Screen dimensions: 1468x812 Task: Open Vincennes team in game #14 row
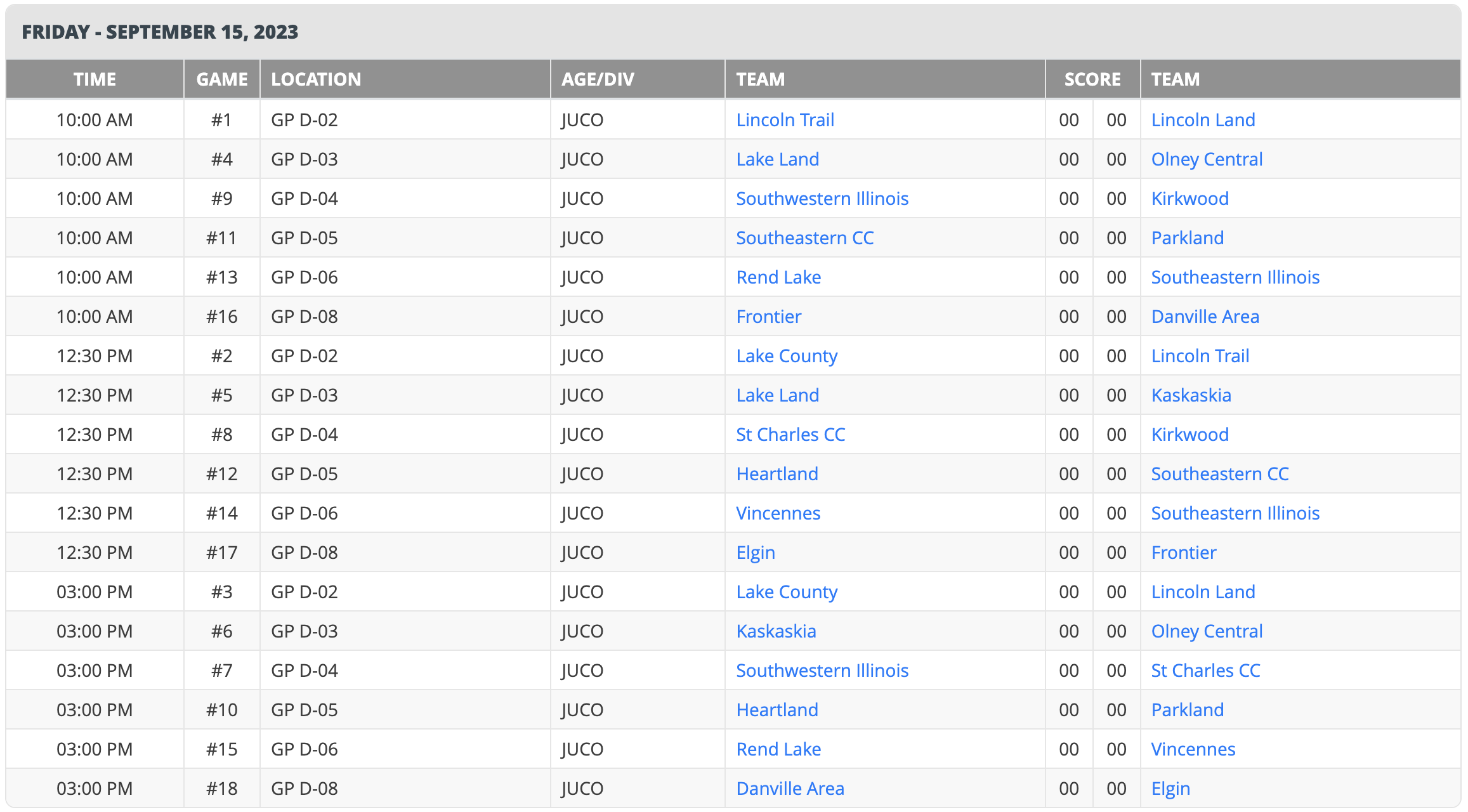(778, 513)
